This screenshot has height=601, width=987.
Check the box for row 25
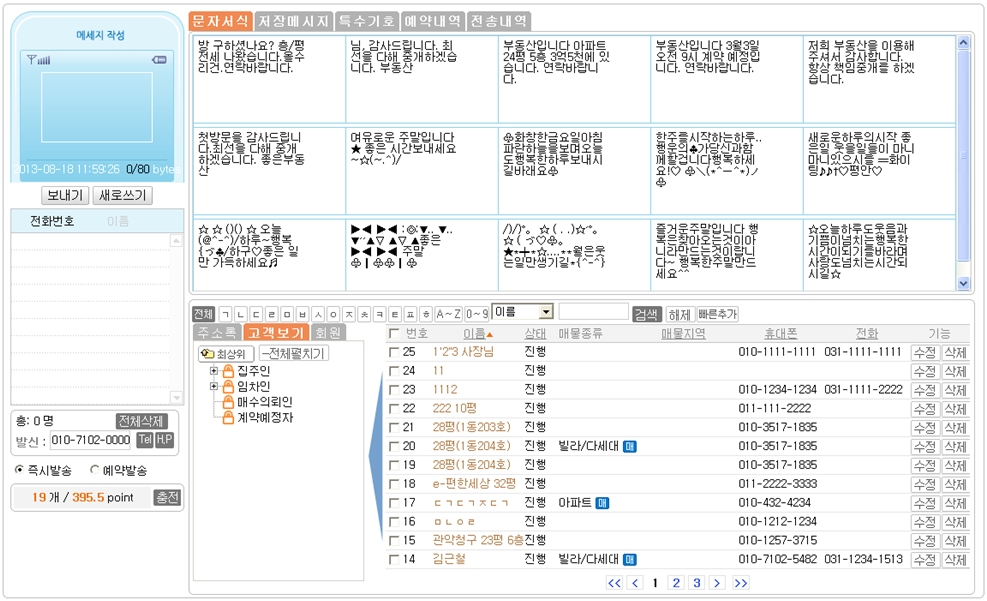(395, 352)
